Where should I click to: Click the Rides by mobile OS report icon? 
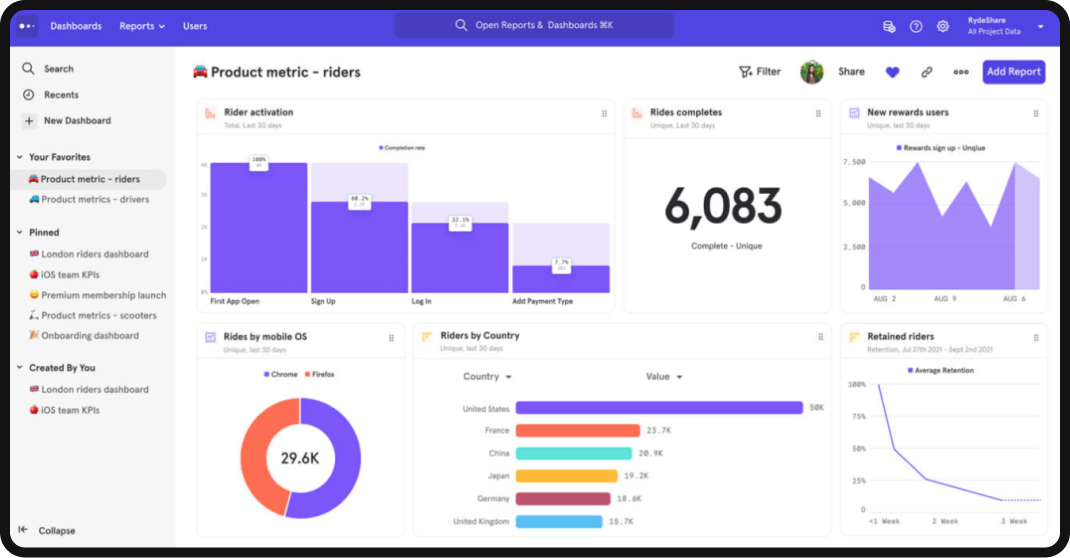pyautogui.click(x=211, y=337)
